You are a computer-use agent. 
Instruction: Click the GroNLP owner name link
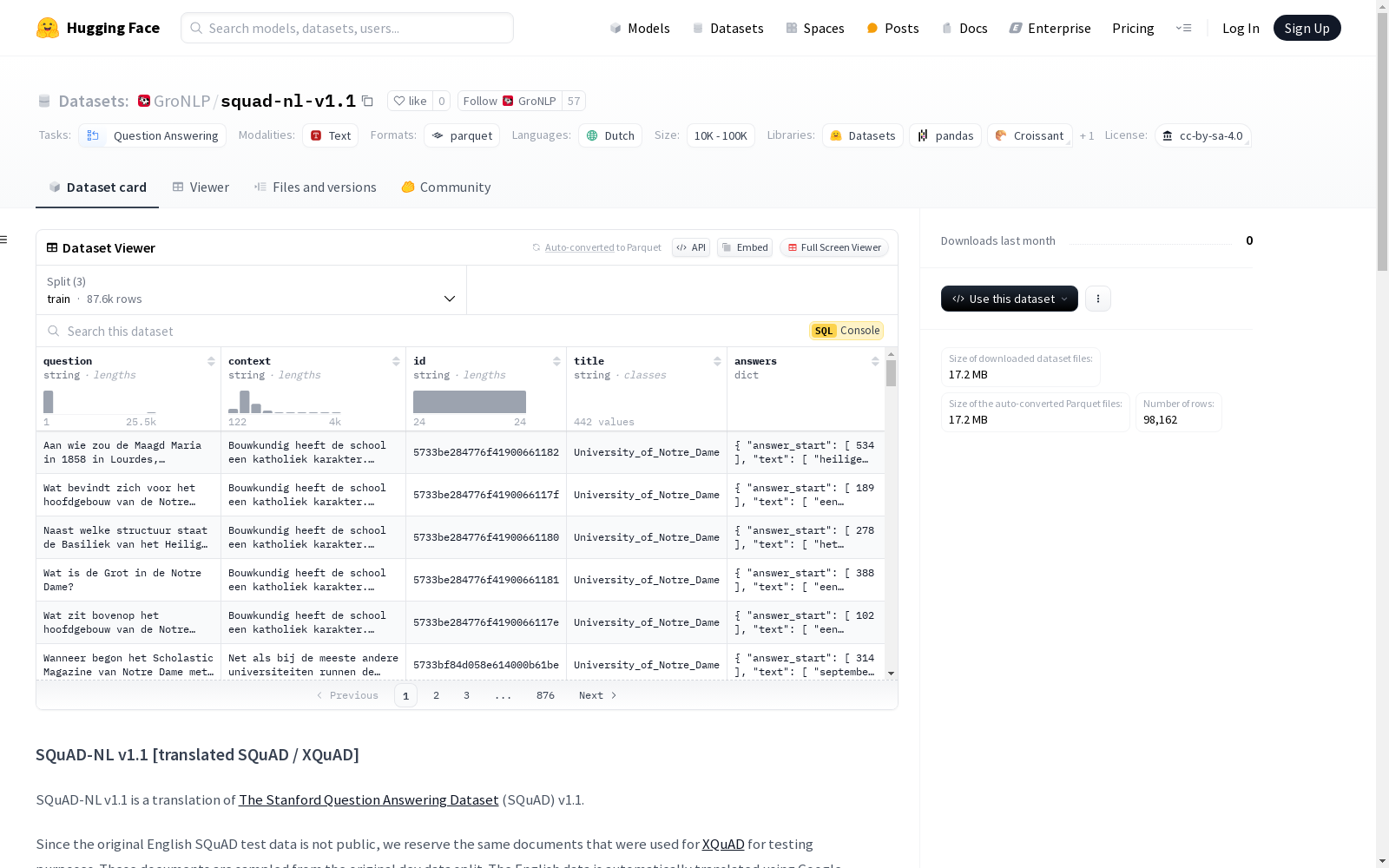coord(181,101)
